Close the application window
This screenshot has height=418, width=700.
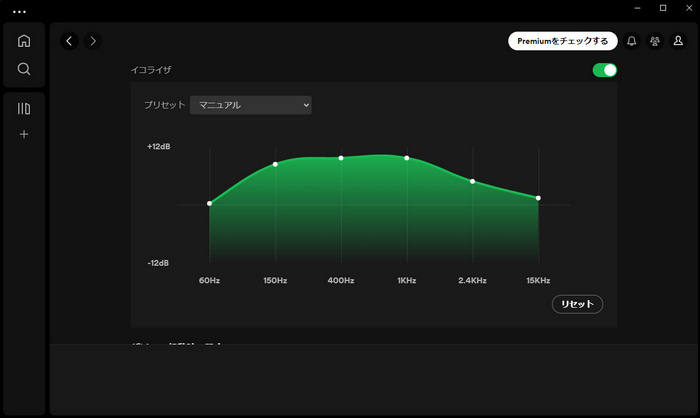[689, 8]
